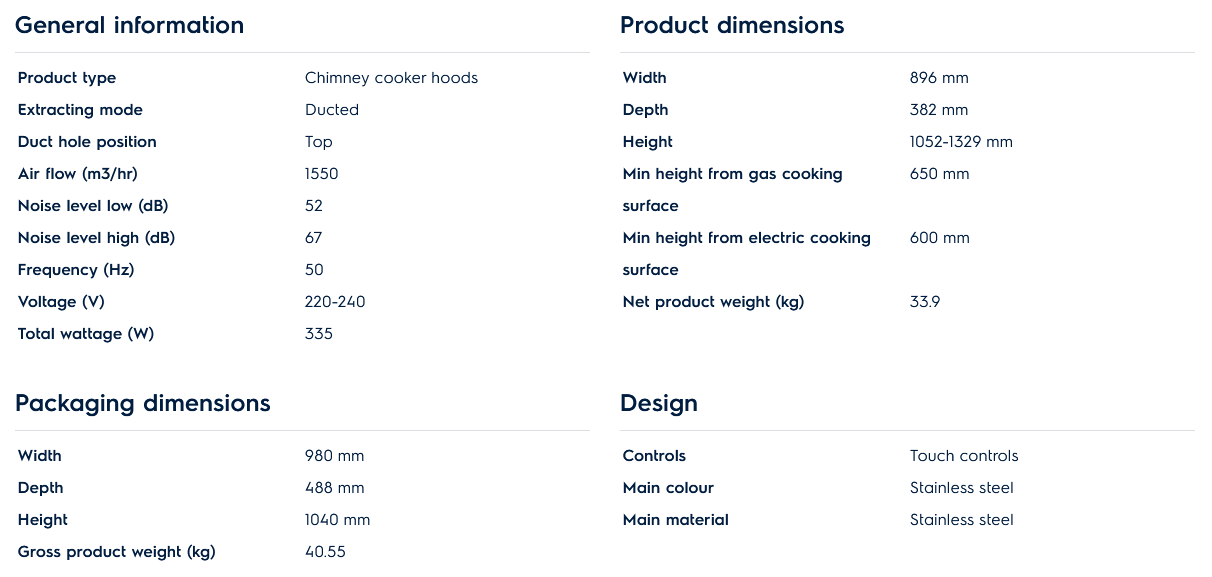Viewport: 1212px width, 577px height.
Task: Select the 980 mm packaging width value
Action: [334, 456]
